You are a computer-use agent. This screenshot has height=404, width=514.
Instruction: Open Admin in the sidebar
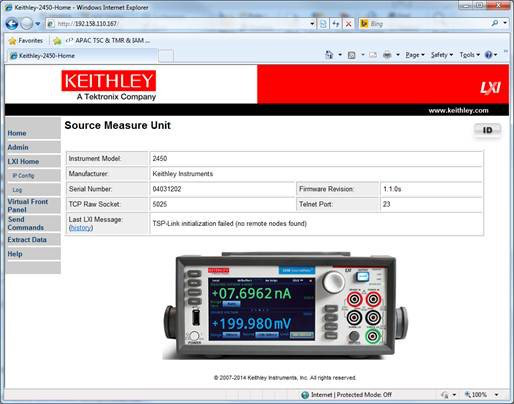click(x=18, y=147)
